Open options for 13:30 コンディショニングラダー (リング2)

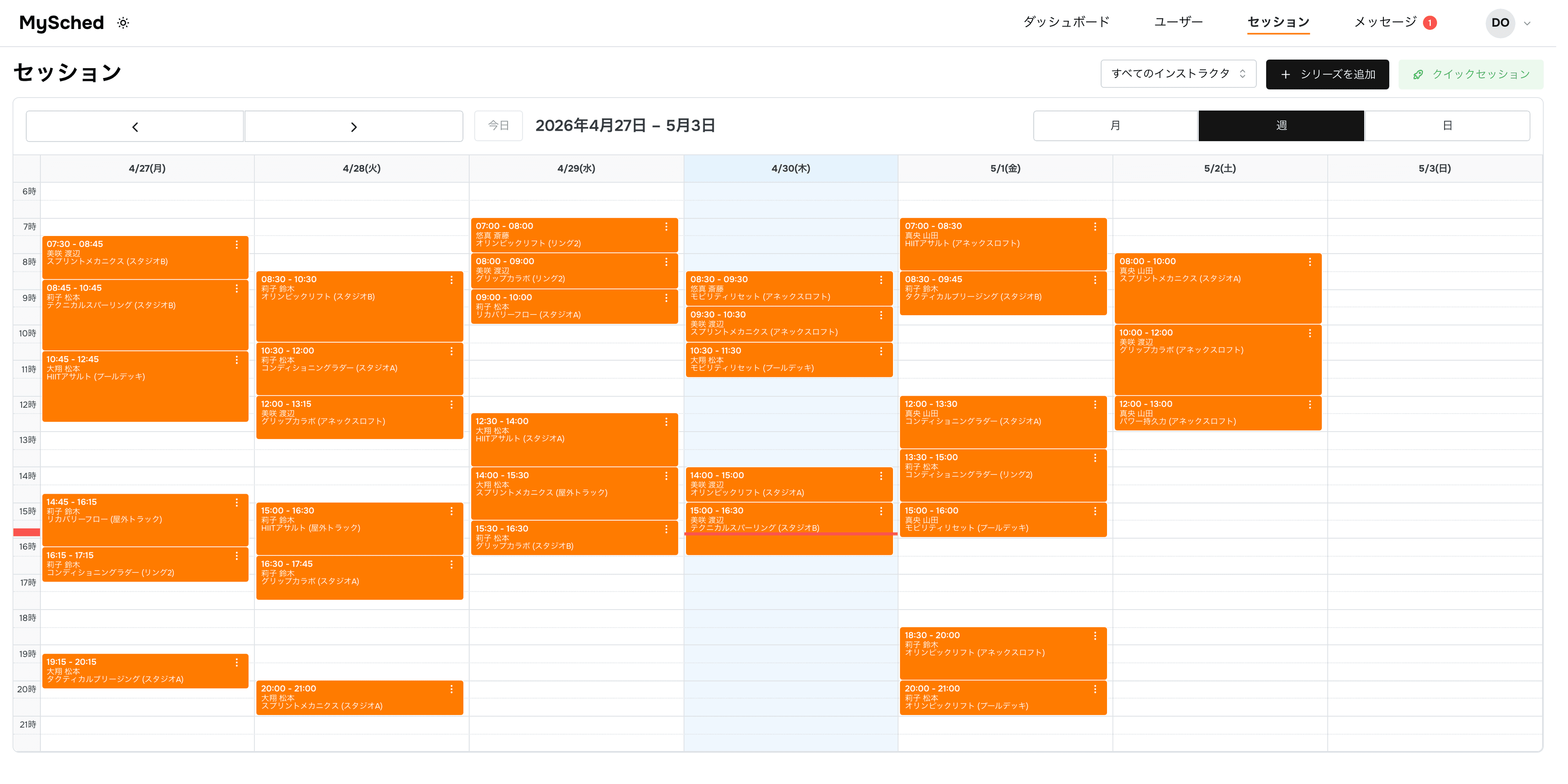[x=1096, y=458]
